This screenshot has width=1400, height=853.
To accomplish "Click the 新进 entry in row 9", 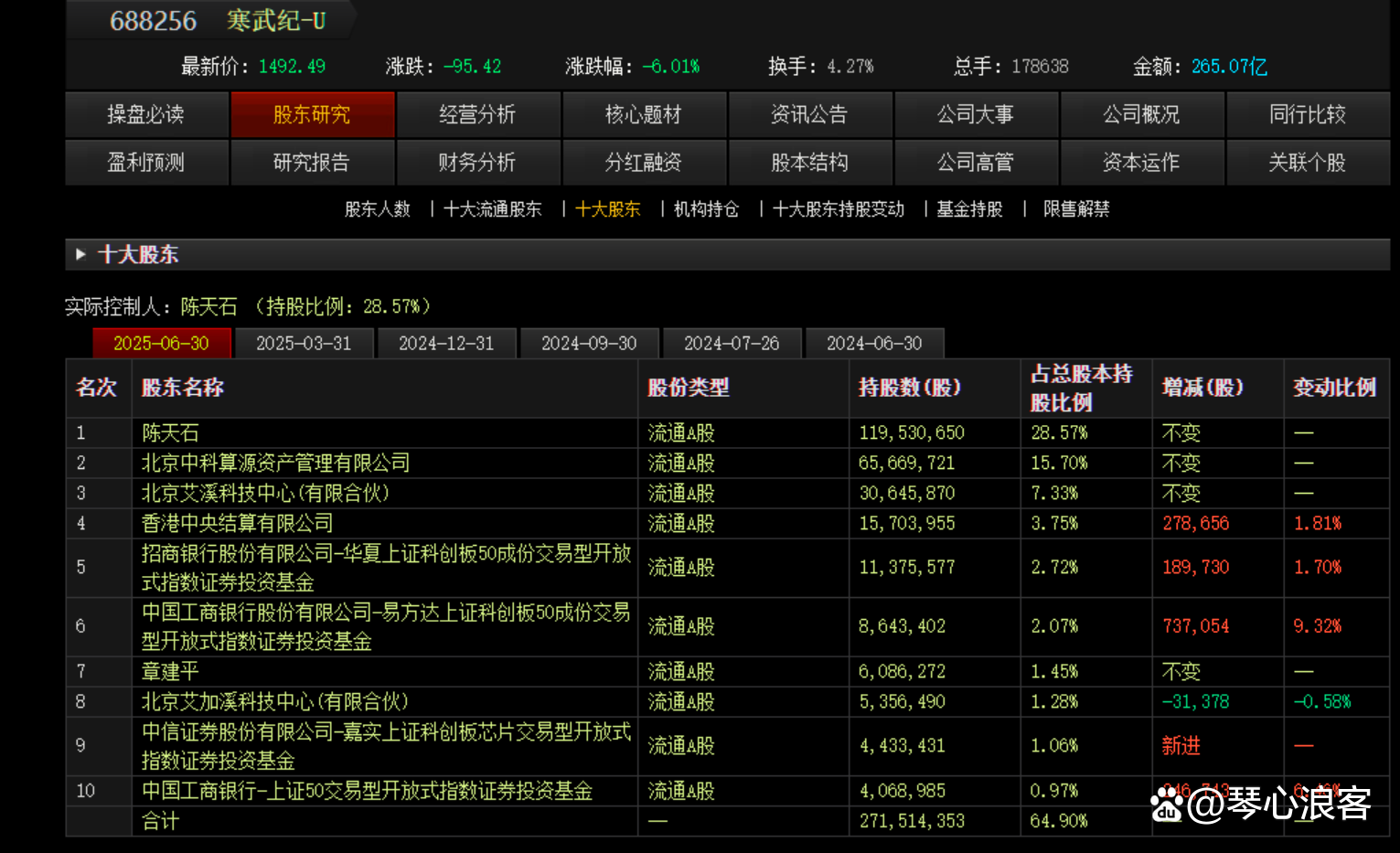I will tap(1181, 746).
